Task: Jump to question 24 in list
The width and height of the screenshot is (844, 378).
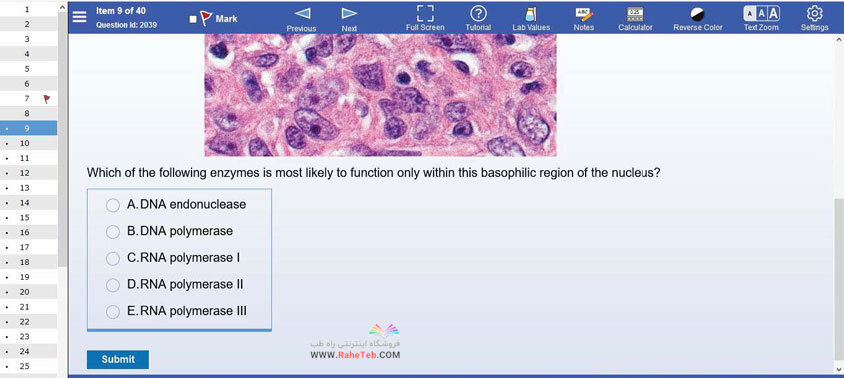Action: coord(29,352)
